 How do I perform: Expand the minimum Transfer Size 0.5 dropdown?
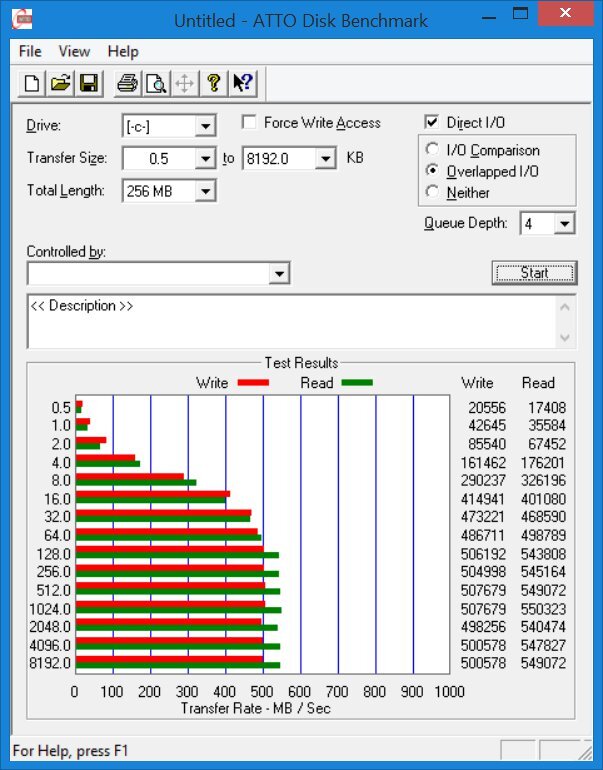pyautogui.click(x=205, y=158)
